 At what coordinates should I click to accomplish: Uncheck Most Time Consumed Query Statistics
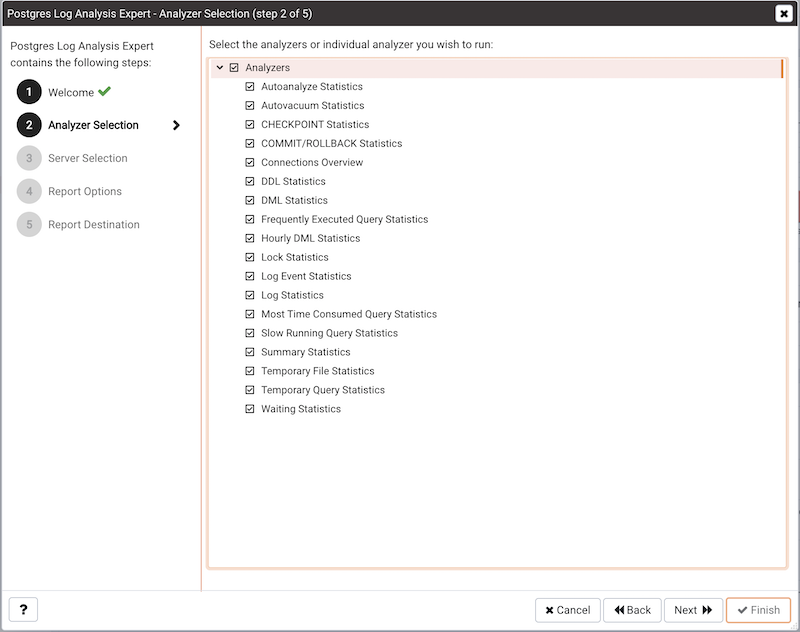249,314
